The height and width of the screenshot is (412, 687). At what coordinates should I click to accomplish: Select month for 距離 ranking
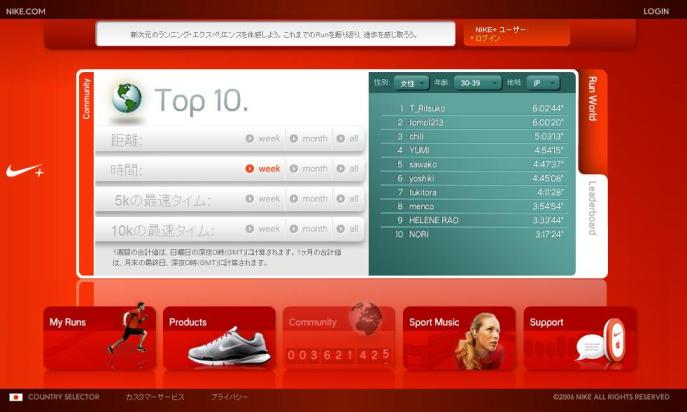(x=309, y=139)
